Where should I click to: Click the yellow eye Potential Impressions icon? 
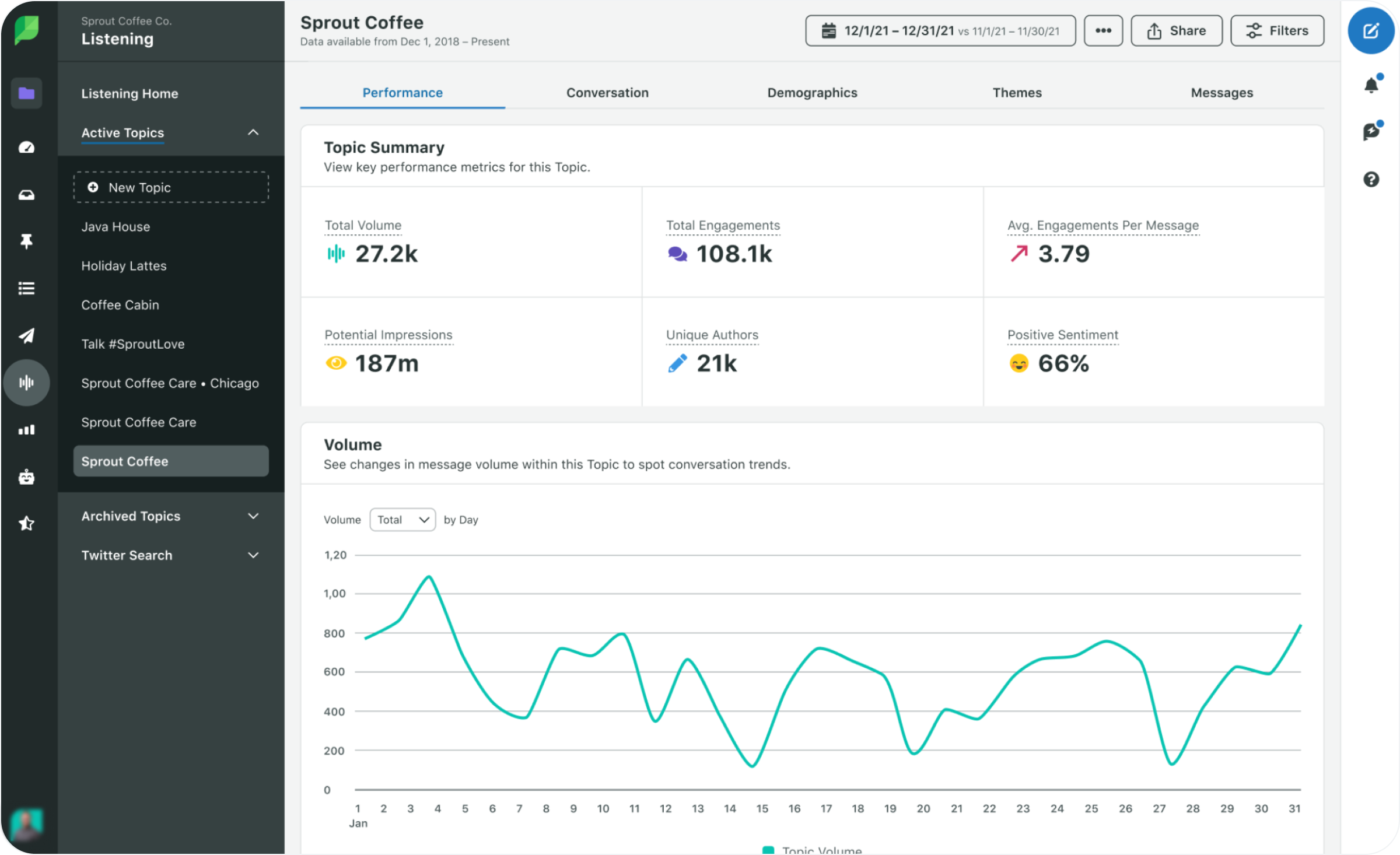tap(336, 363)
